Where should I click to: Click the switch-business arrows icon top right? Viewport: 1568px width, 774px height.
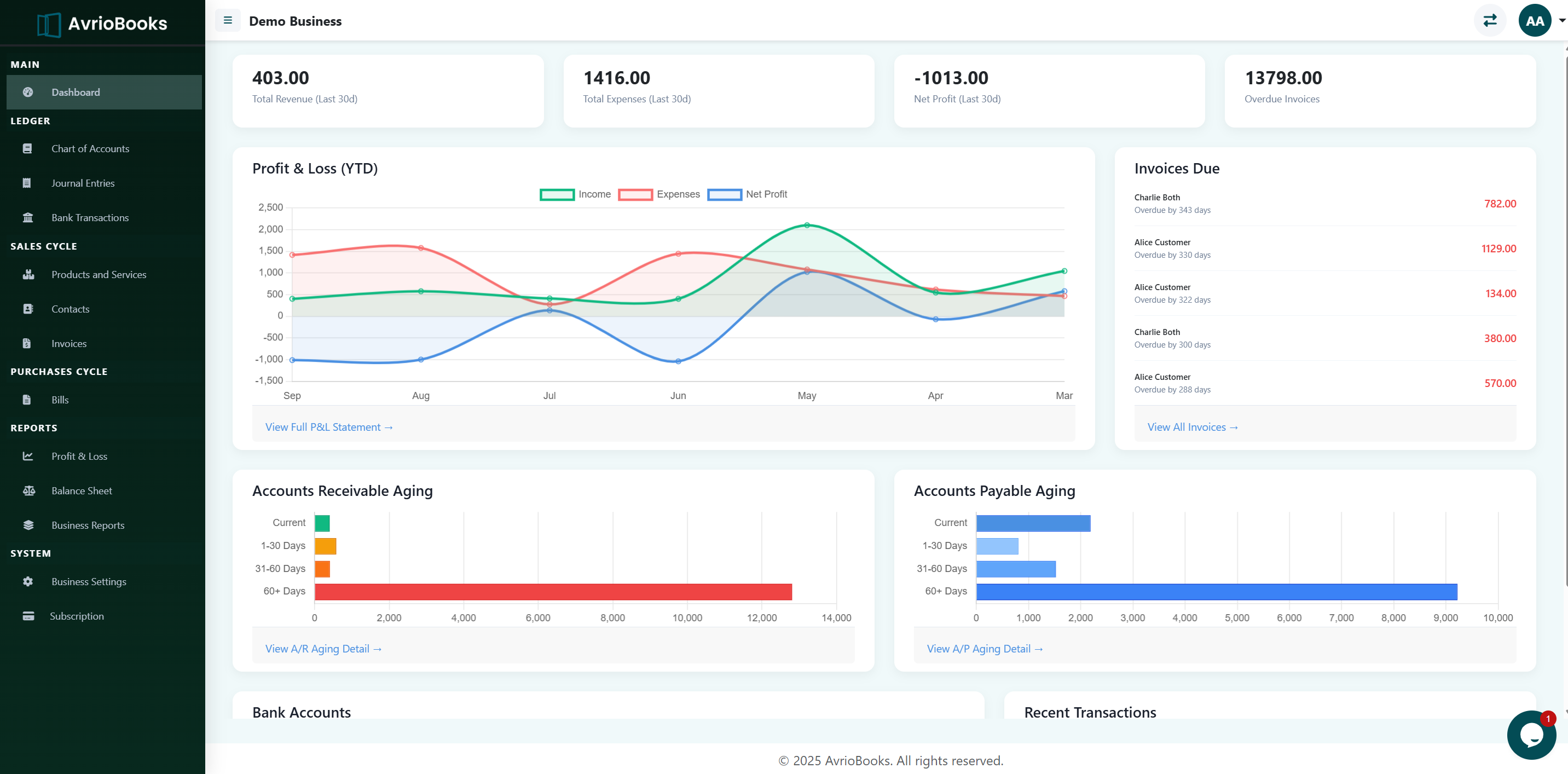click(1490, 20)
